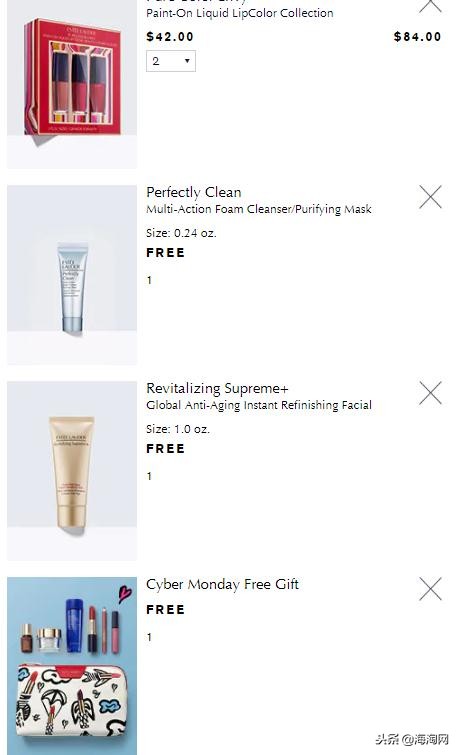Click the $84.00 total price
The width and height of the screenshot is (459, 755).
[x=417, y=37]
